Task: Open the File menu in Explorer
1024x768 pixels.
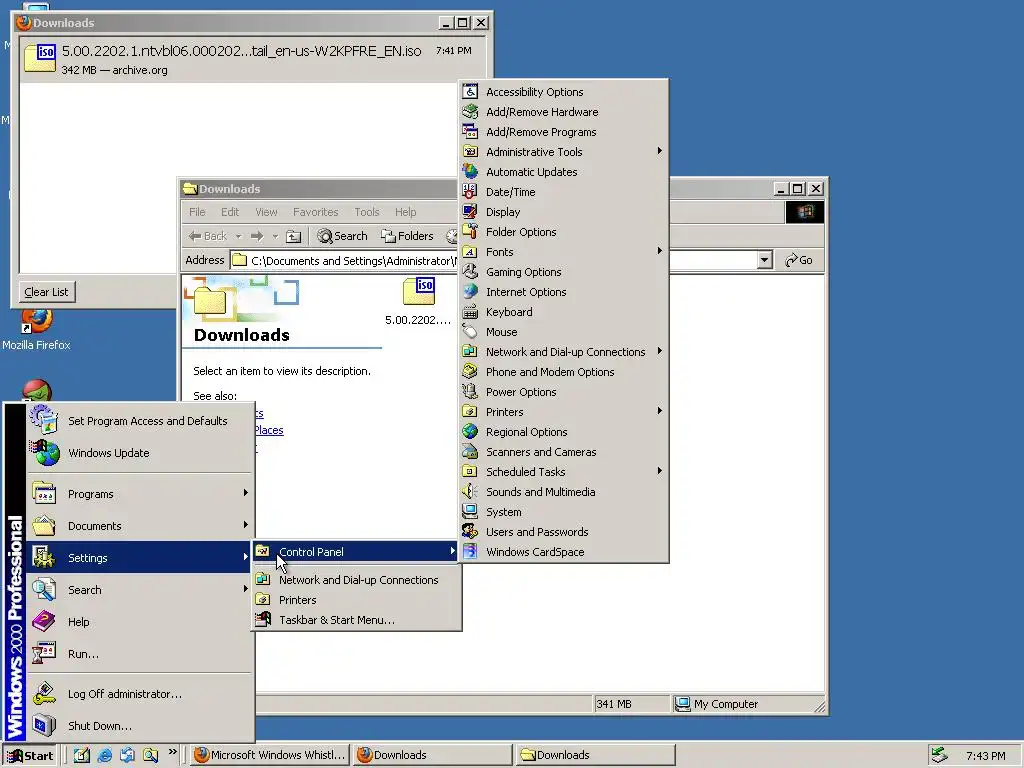Action: click(197, 212)
